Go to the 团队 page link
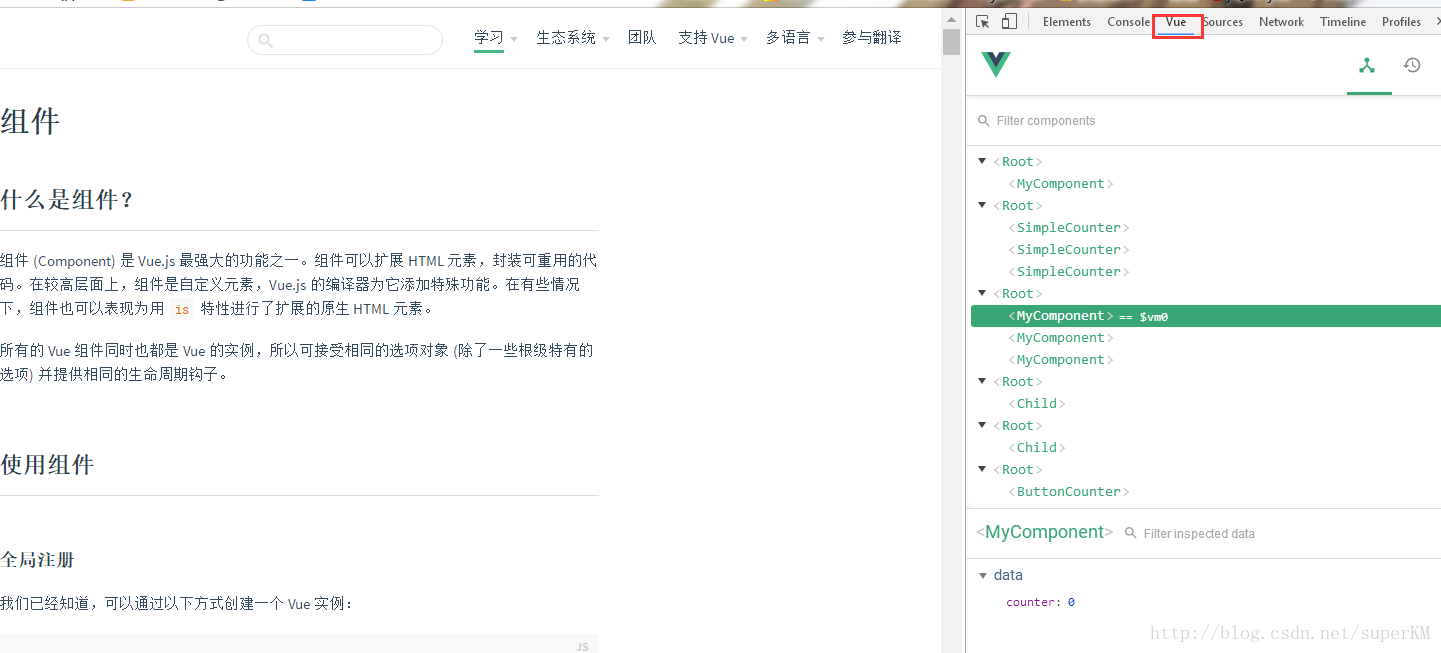1441x653 pixels. [642, 38]
